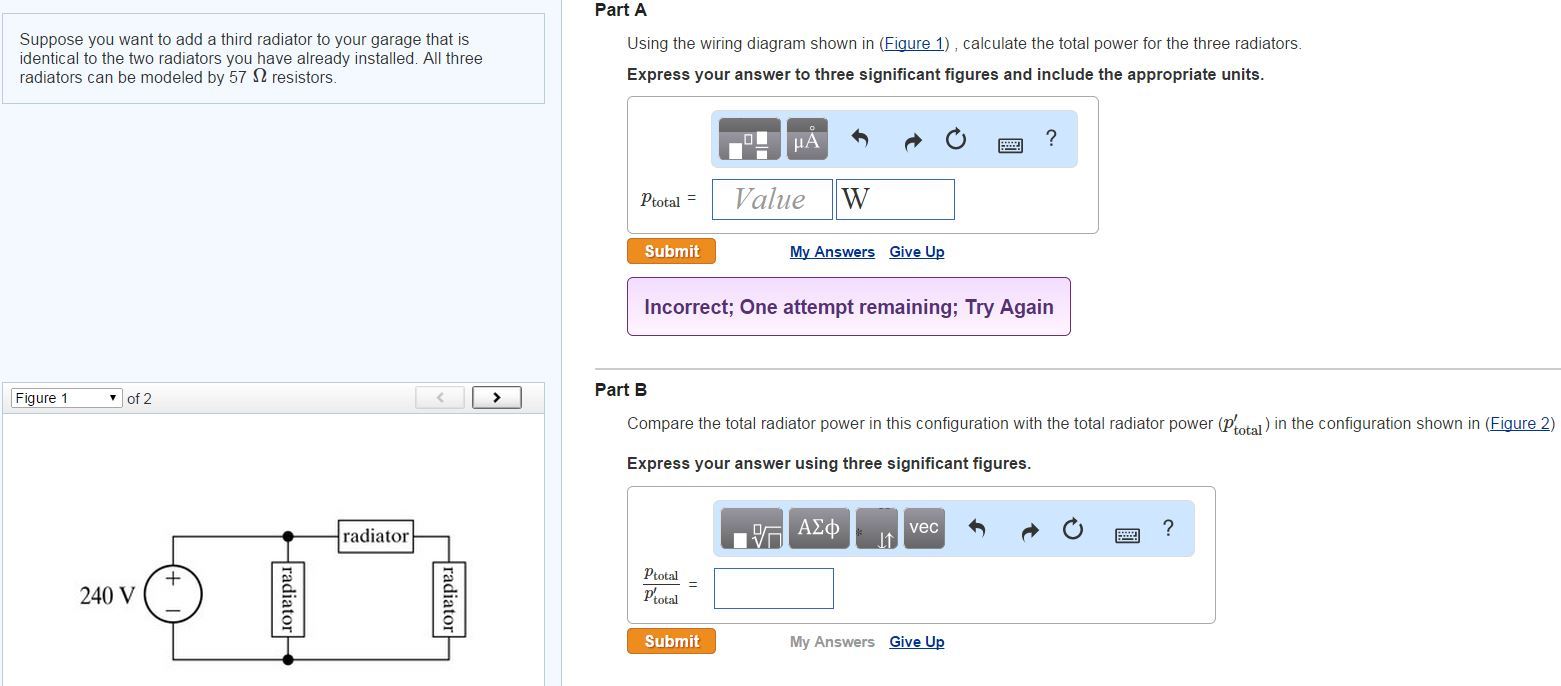Screen dimensions: 1561x686
Task: Open the µÅ units symbols menu
Action: (806, 141)
